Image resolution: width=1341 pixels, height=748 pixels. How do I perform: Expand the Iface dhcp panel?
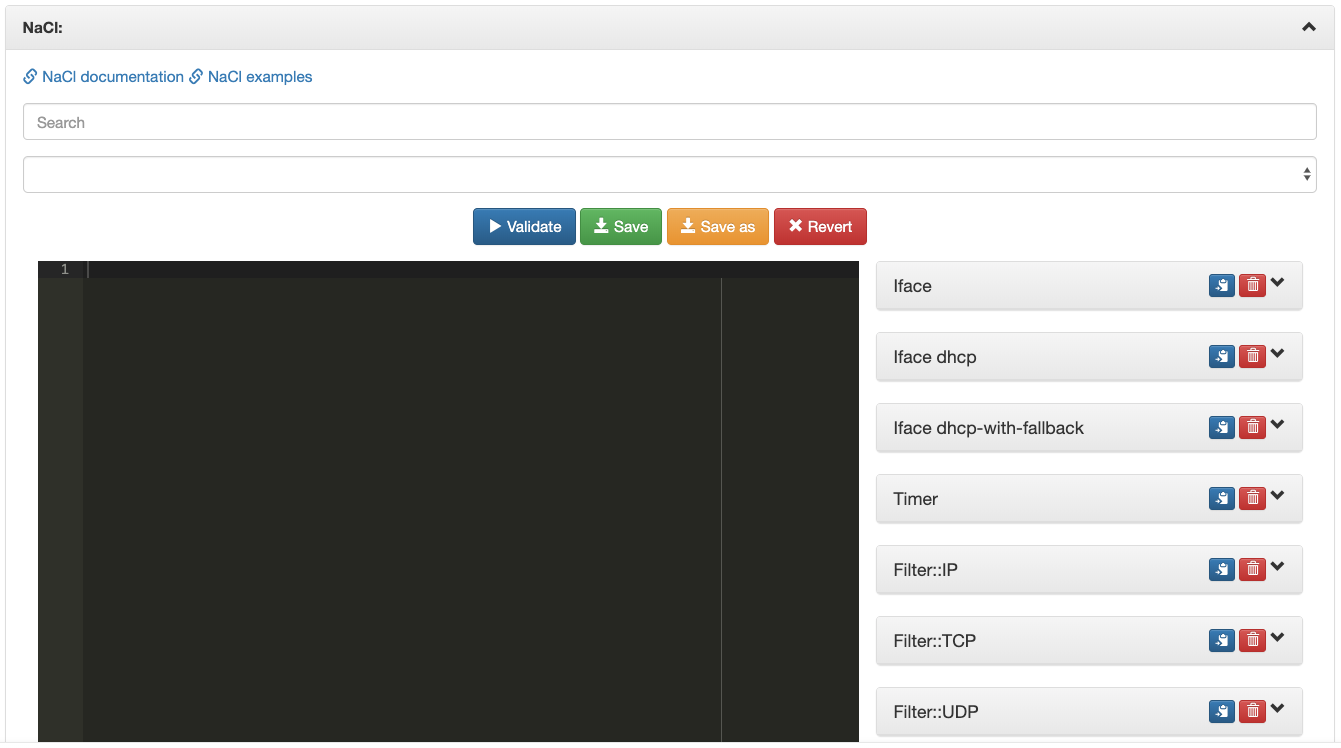[1277, 354]
